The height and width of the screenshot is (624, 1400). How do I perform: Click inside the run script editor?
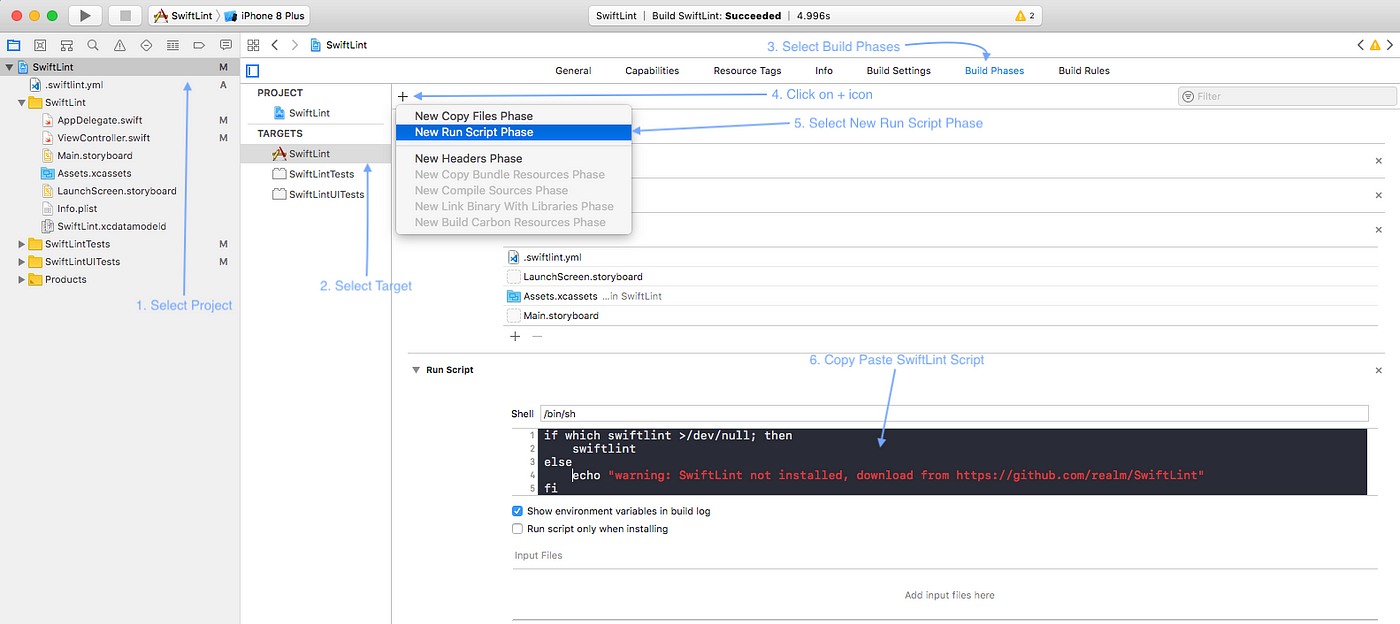point(953,462)
